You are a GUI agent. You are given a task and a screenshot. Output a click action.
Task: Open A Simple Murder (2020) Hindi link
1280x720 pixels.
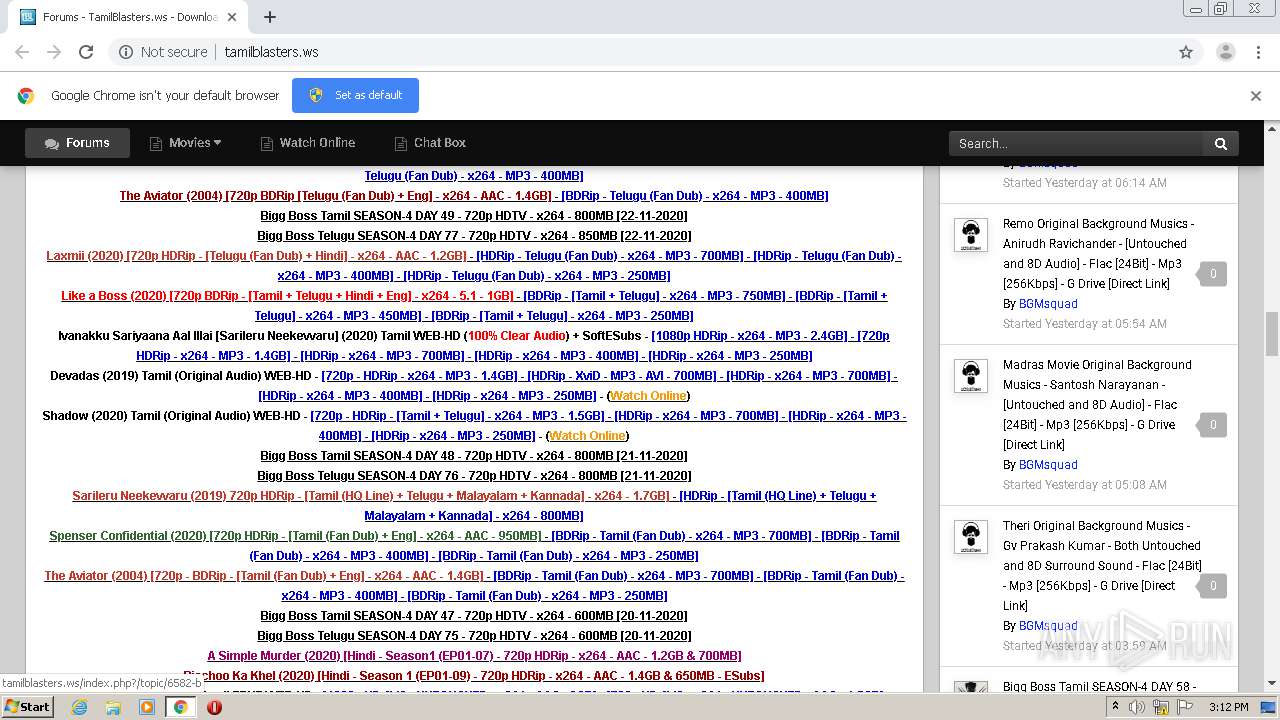[474, 656]
